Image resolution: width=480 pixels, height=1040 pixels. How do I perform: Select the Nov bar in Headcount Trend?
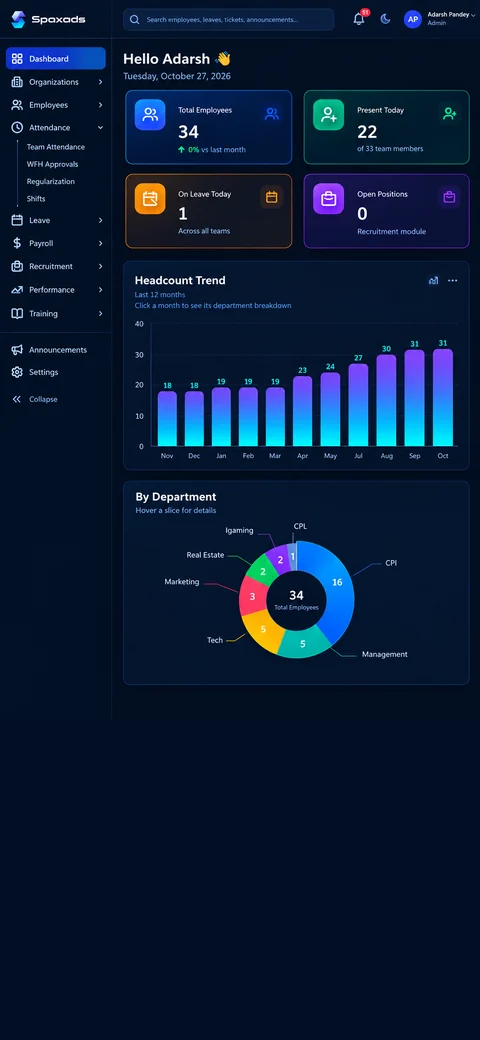(167, 419)
